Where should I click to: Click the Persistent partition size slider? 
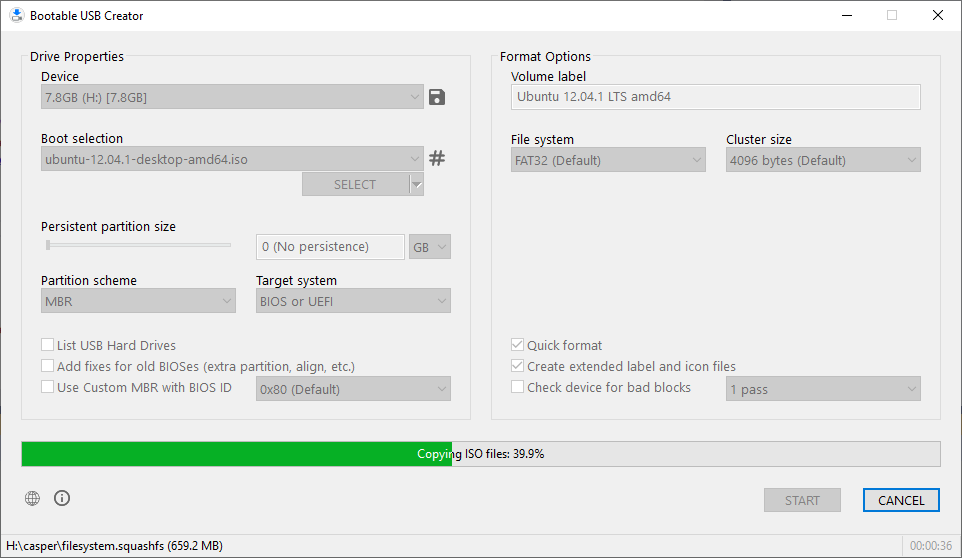(x=136, y=245)
